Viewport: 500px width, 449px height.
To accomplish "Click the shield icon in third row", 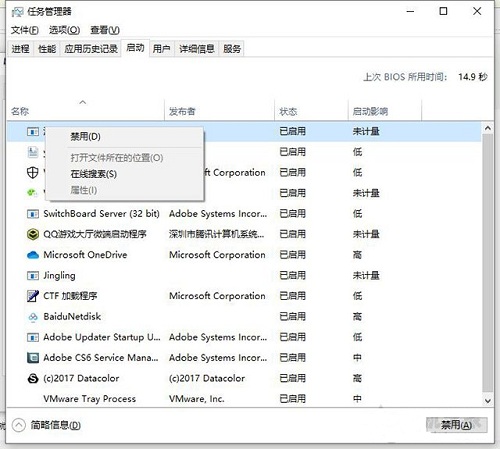I will (32, 172).
